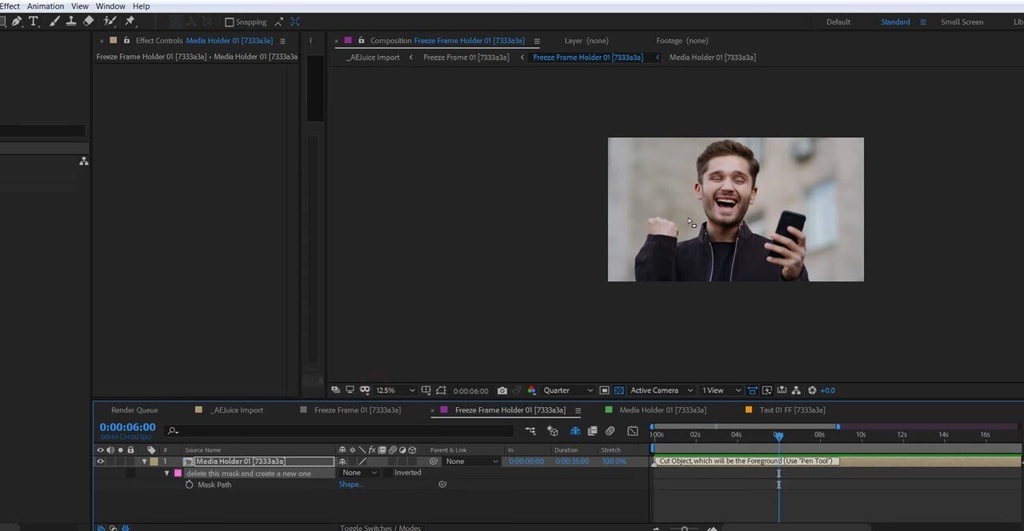Open the Window menu
The image size is (1024, 531).
pyautogui.click(x=110, y=6)
